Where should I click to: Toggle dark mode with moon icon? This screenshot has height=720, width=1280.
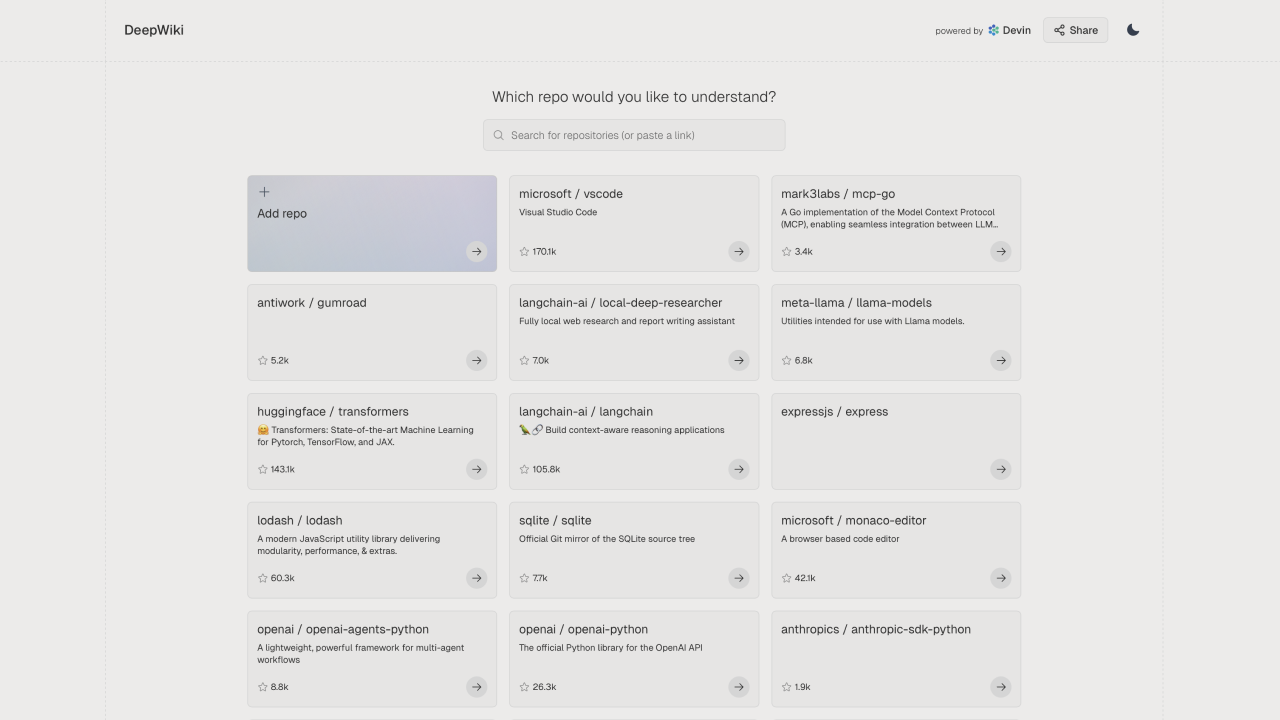[x=1133, y=30]
